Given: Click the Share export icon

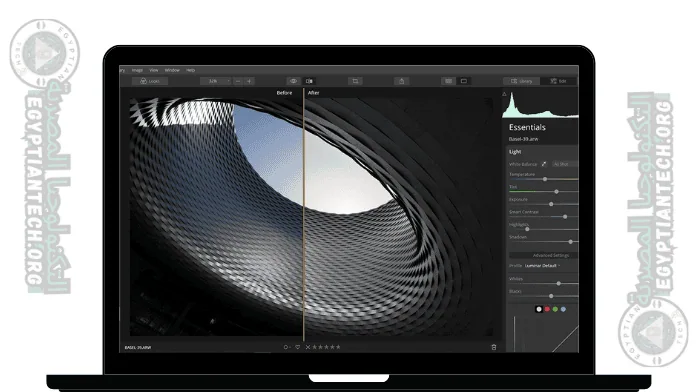Looking at the screenshot, I should pyautogui.click(x=402, y=81).
